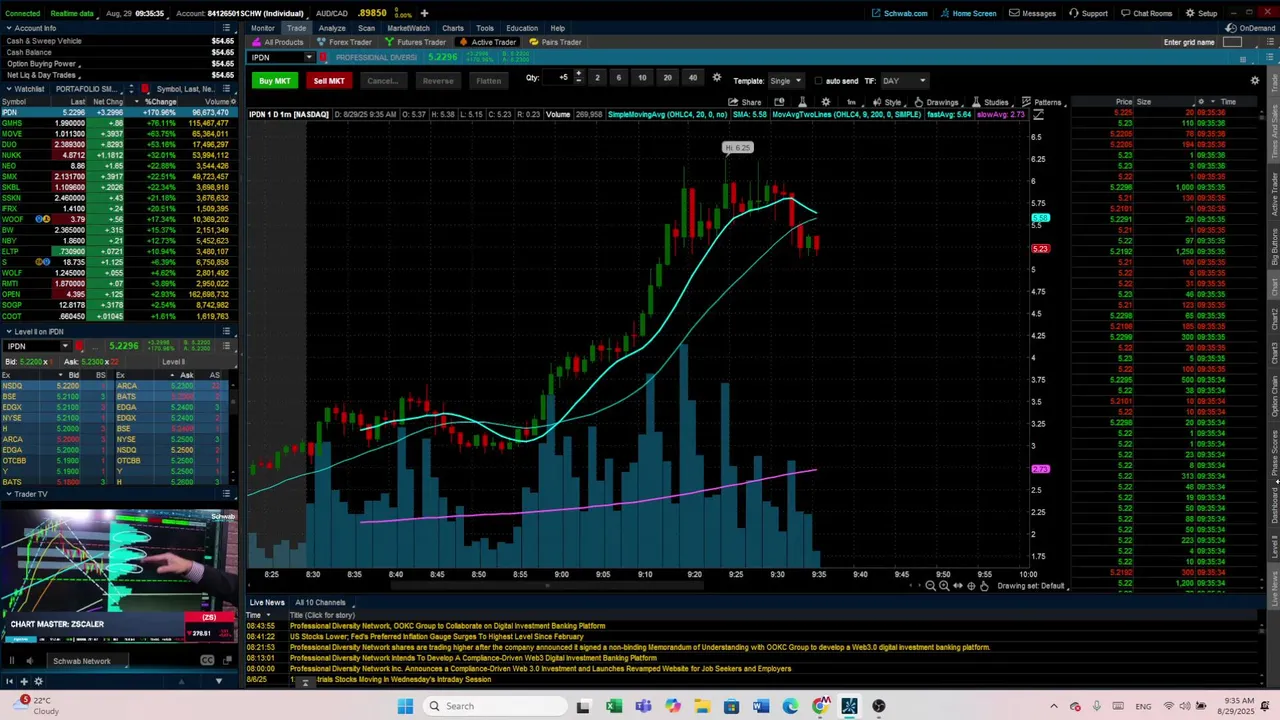Customize watchlist columns with gear icon
The height and width of the screenshot is (720, 1280).
(233, 102)
